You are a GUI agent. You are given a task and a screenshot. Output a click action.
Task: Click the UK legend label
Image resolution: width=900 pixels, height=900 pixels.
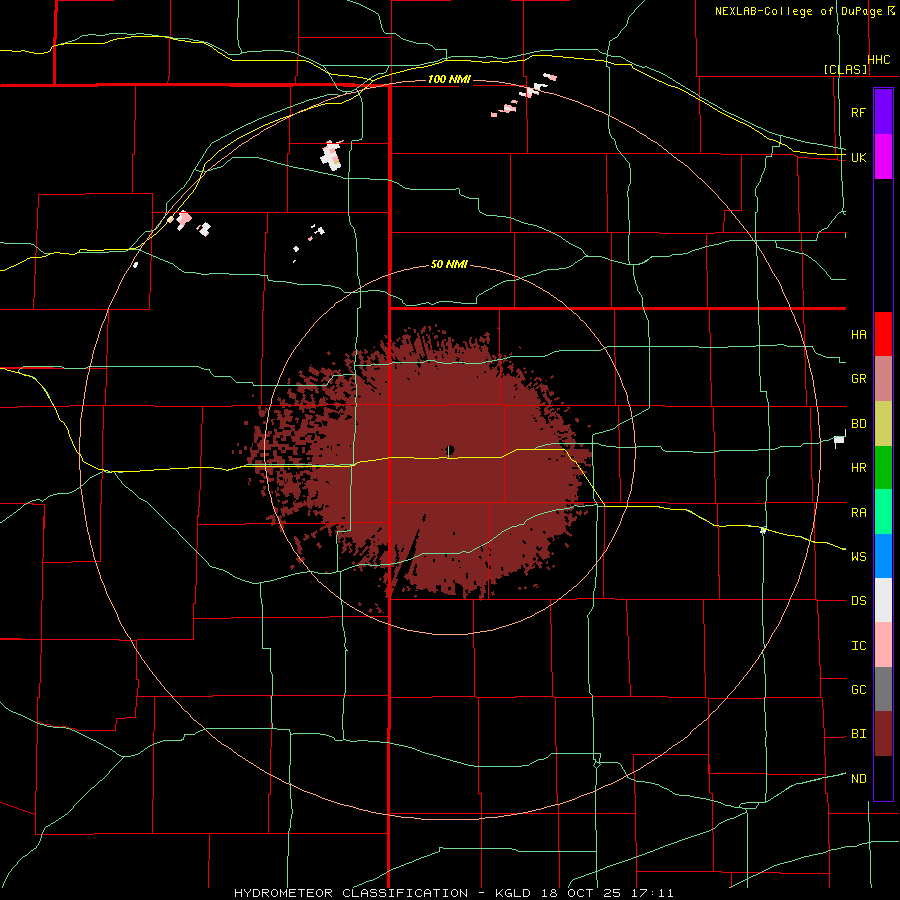tap(858, 157)
